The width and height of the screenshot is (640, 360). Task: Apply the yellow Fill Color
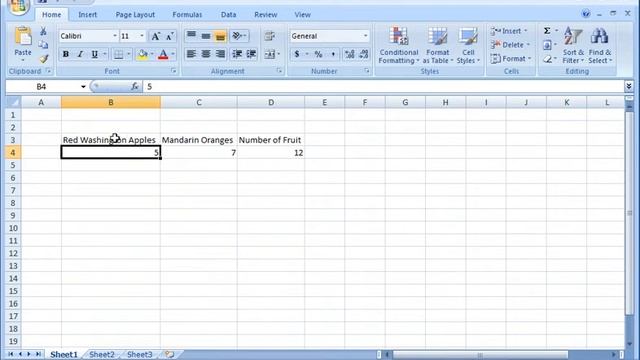point(142,54)
